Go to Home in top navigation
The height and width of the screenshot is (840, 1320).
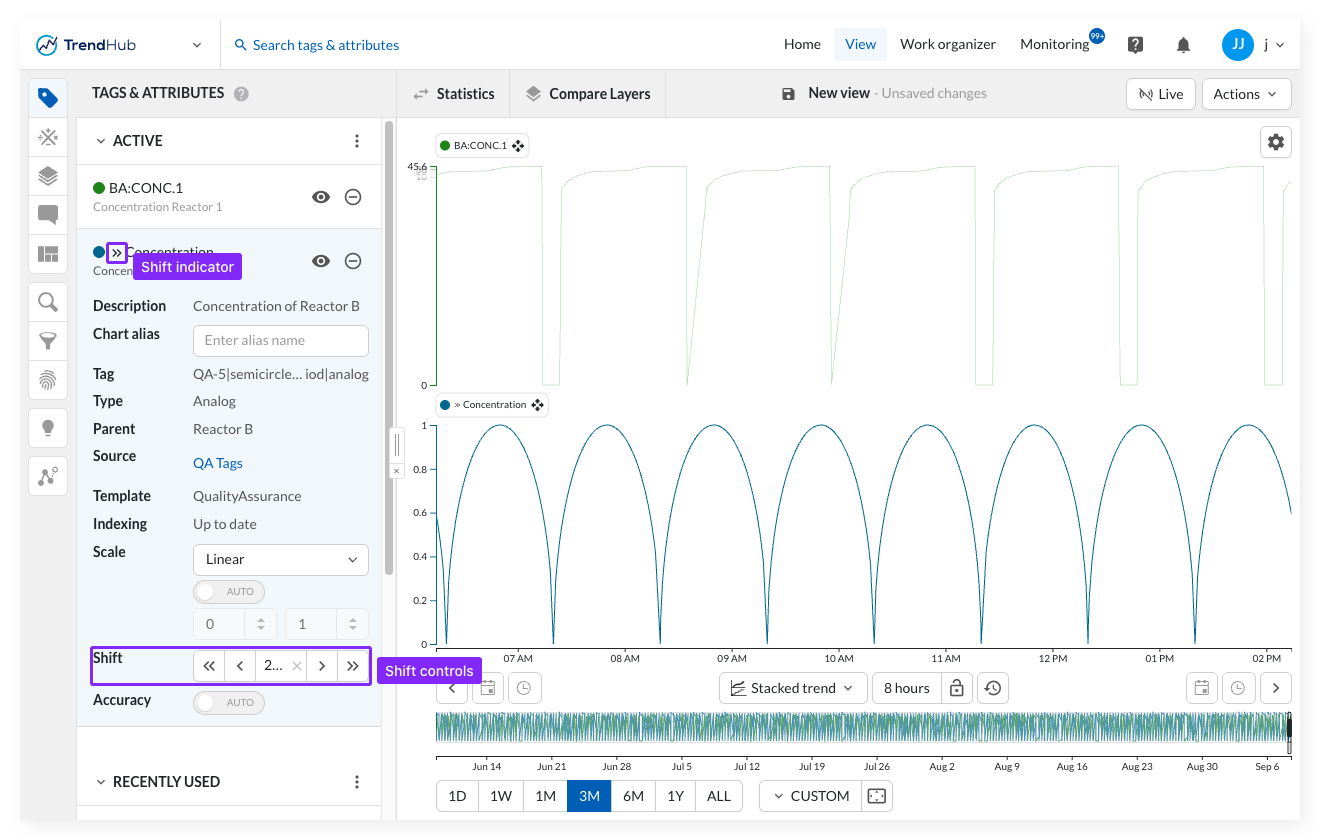(802, 44)
